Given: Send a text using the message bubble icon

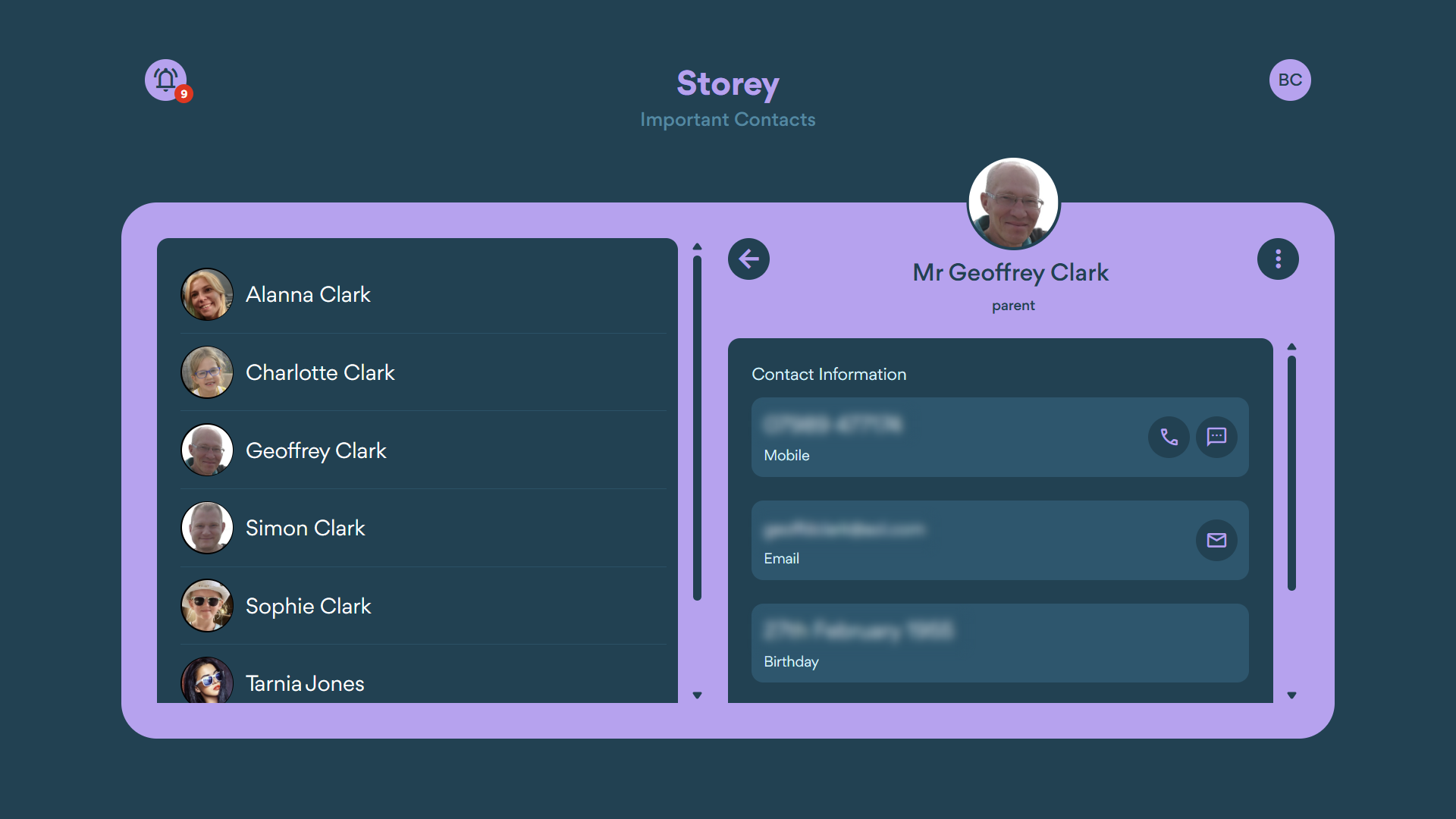Looking at the screenshot, I should pos(1216,437).
